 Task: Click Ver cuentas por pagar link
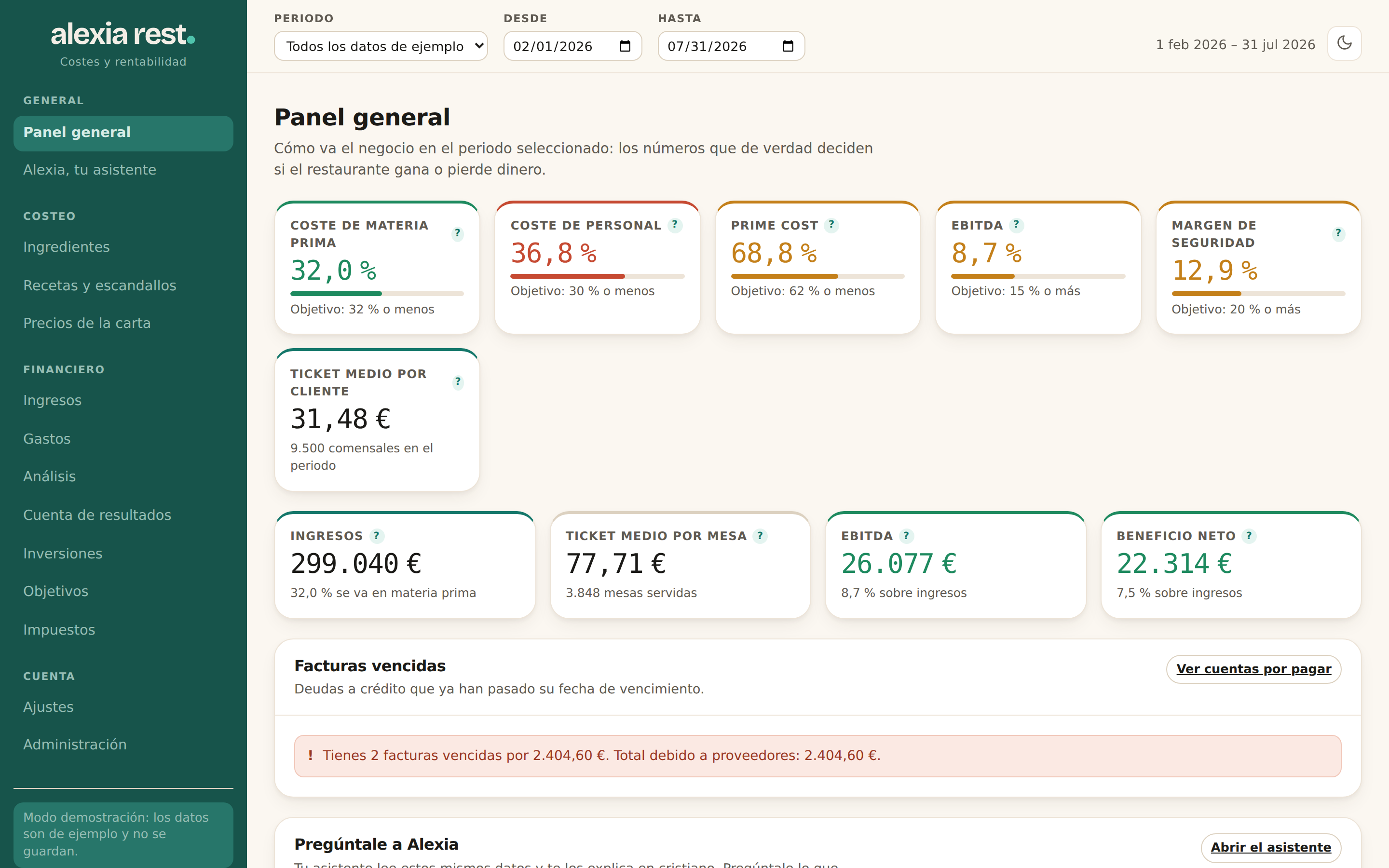(1253, 669)
